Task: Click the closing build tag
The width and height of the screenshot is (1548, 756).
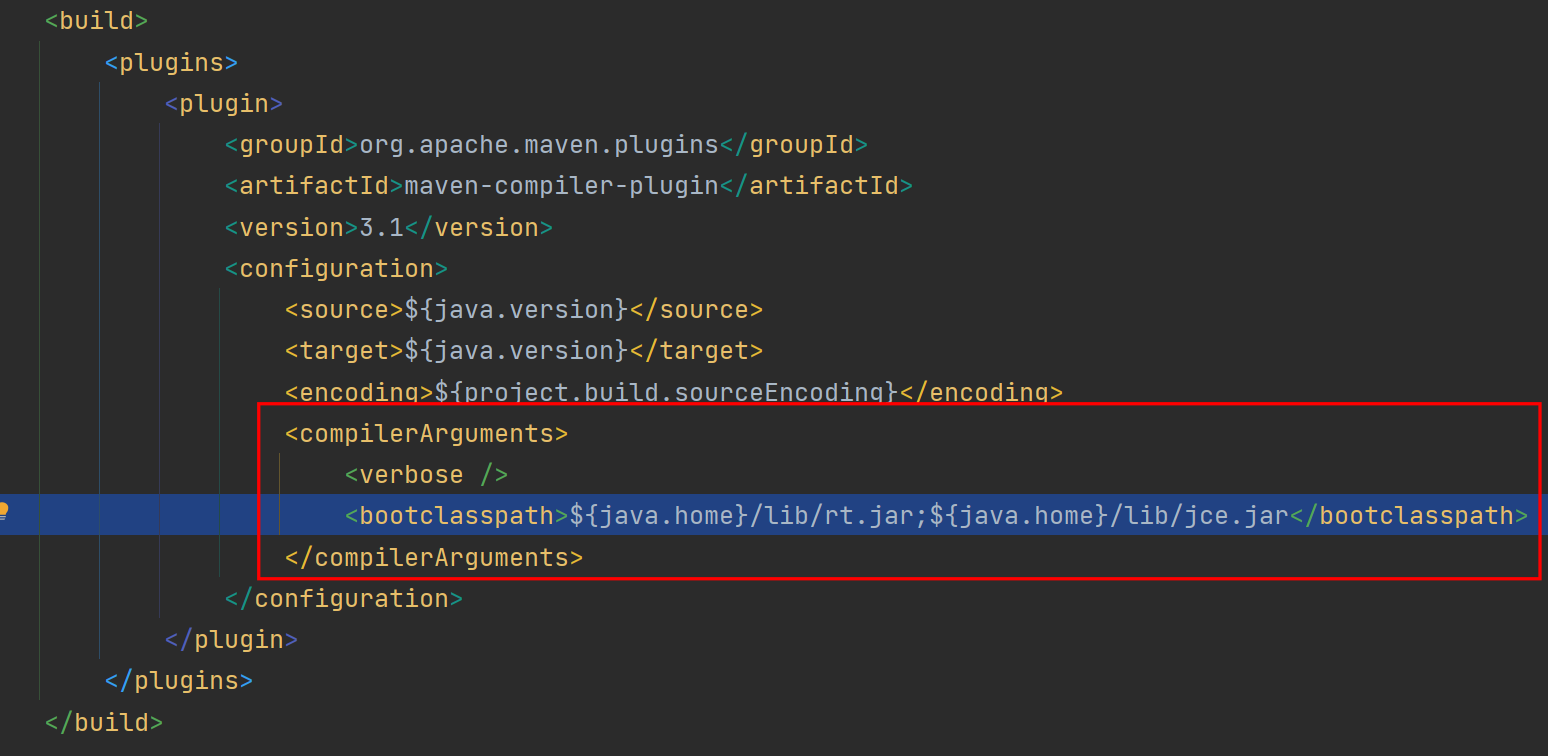Action: (x=104, y=722)
